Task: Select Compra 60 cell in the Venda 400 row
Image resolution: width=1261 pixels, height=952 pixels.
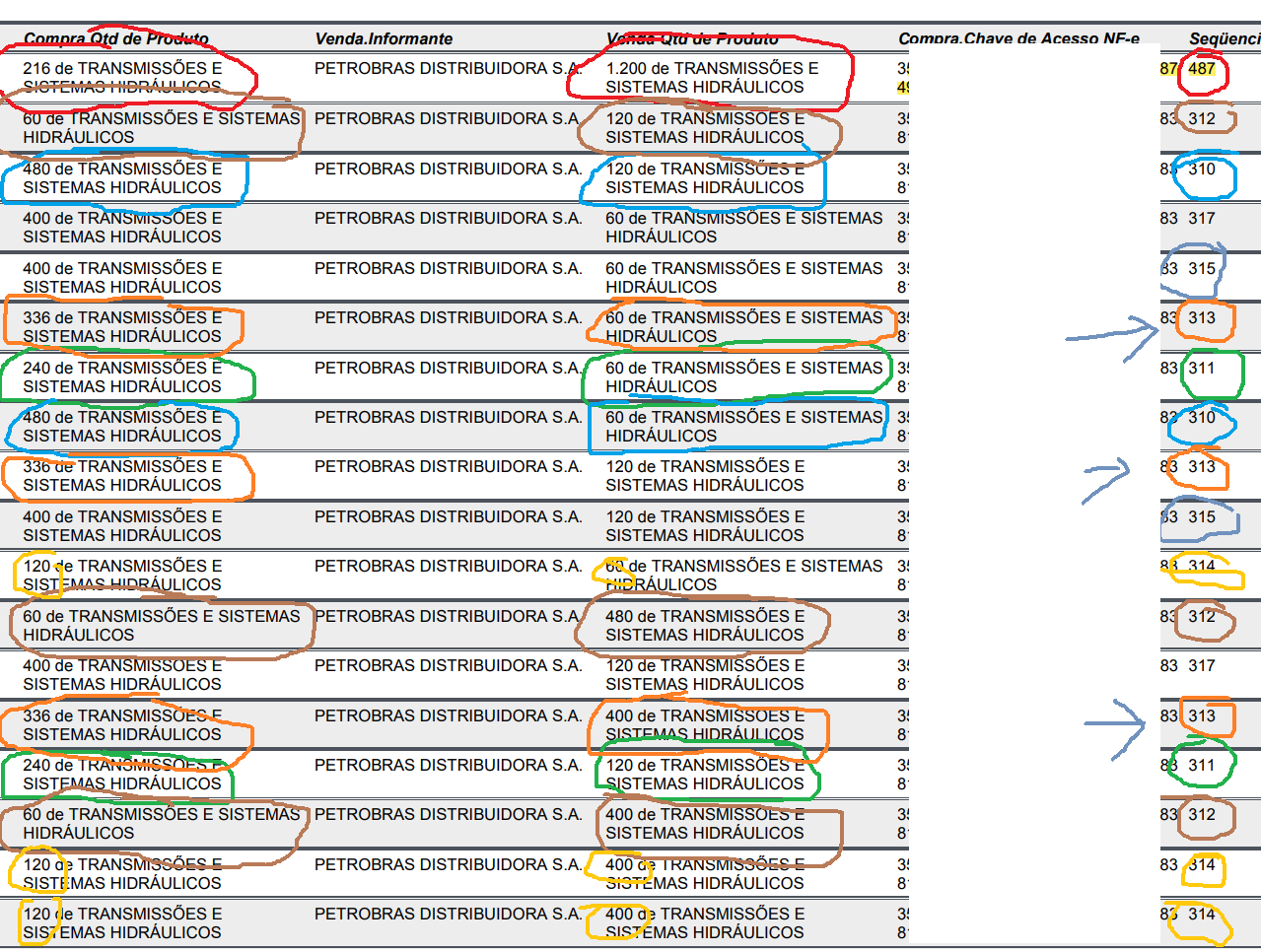Action: pos(161,824)
